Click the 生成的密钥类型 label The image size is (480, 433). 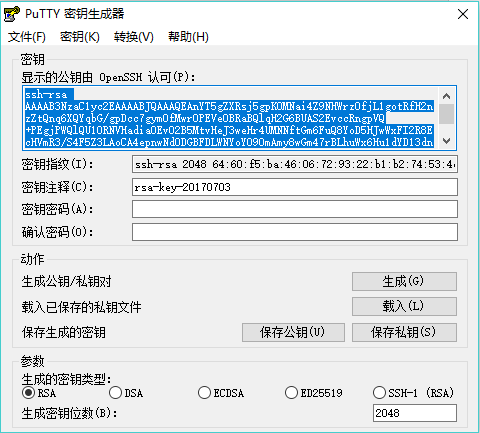pos(66,379)
